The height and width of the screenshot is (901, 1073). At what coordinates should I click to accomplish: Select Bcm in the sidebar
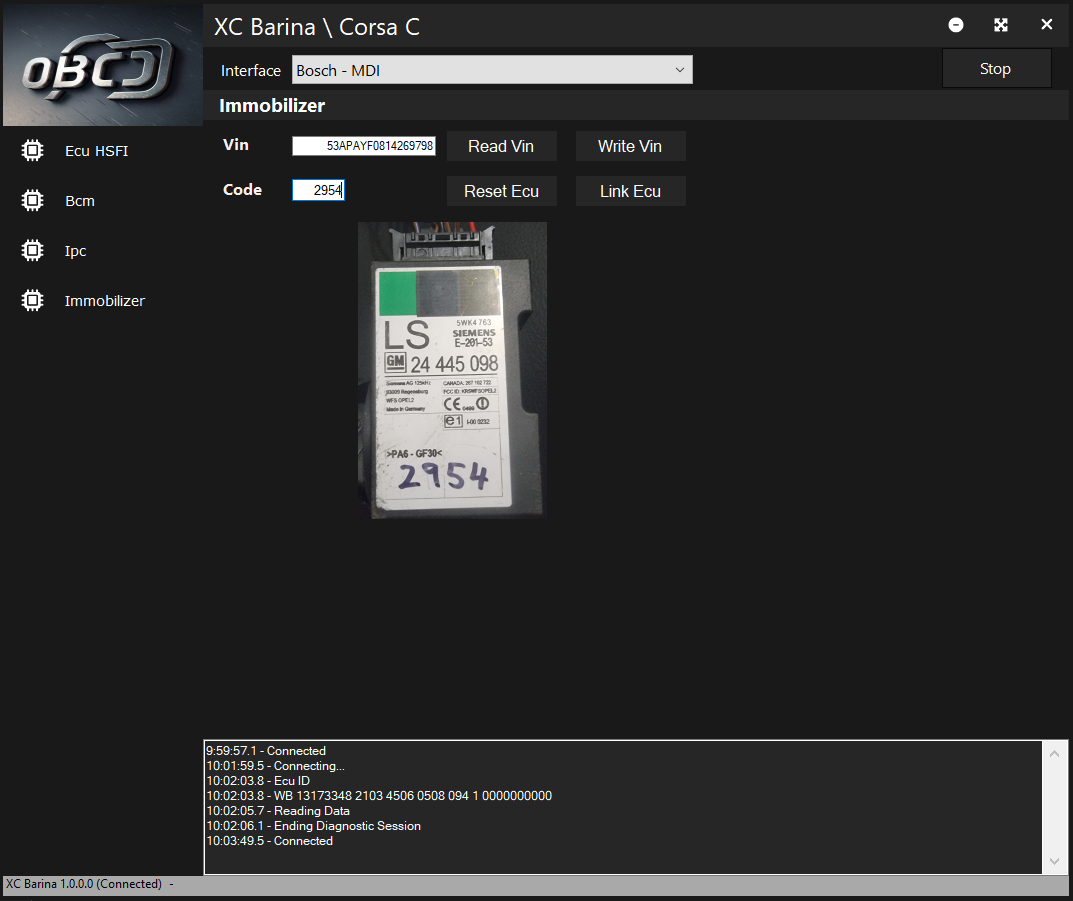80,201
